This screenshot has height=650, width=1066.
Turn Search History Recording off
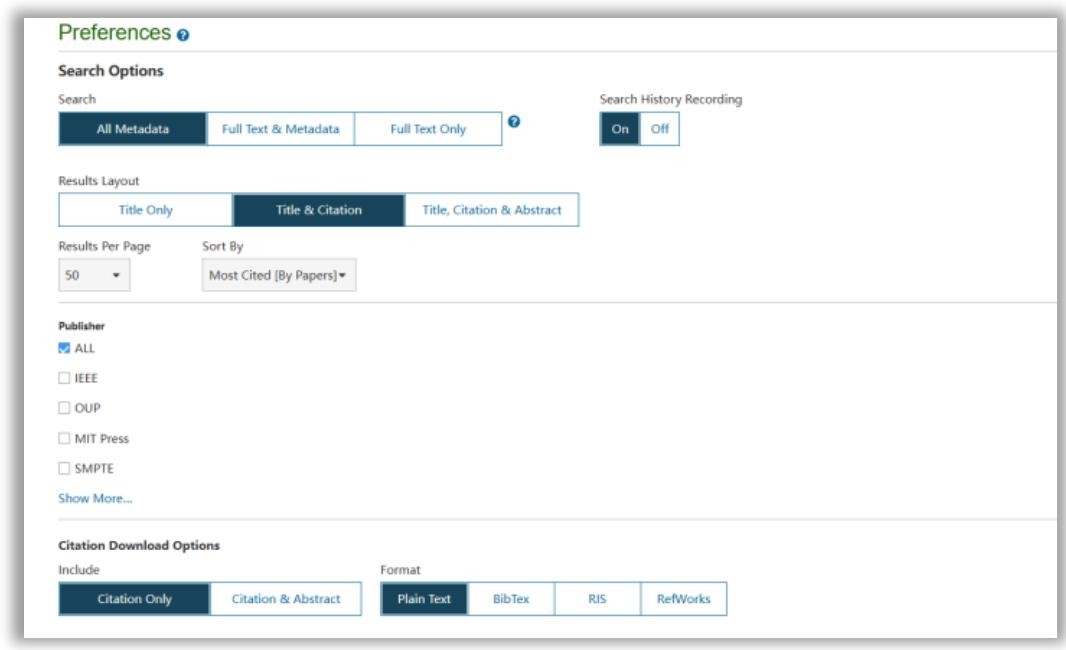pyautogui.click(x=659, y=129)
